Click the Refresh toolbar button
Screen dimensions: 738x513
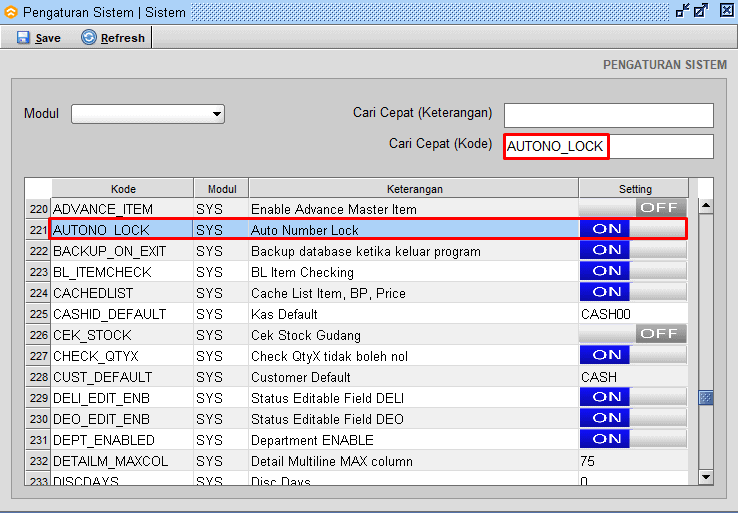tap(113, 38)
